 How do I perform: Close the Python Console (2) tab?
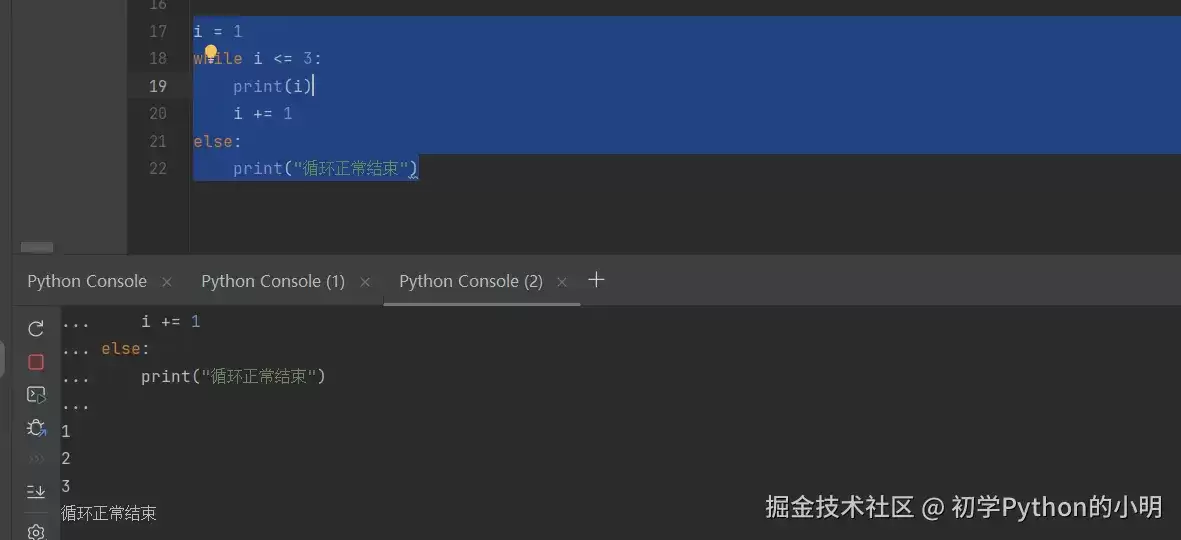click(561, 282)
